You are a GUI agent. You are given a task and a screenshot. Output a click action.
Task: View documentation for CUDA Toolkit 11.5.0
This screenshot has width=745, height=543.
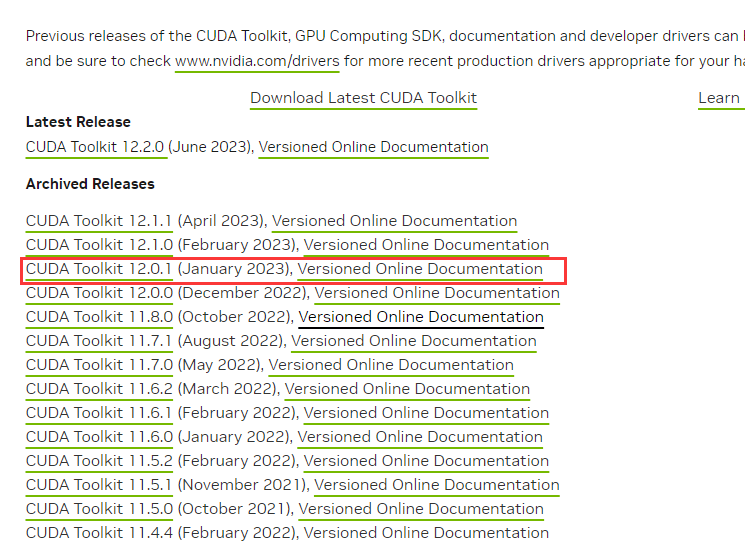tap(421, 509)
